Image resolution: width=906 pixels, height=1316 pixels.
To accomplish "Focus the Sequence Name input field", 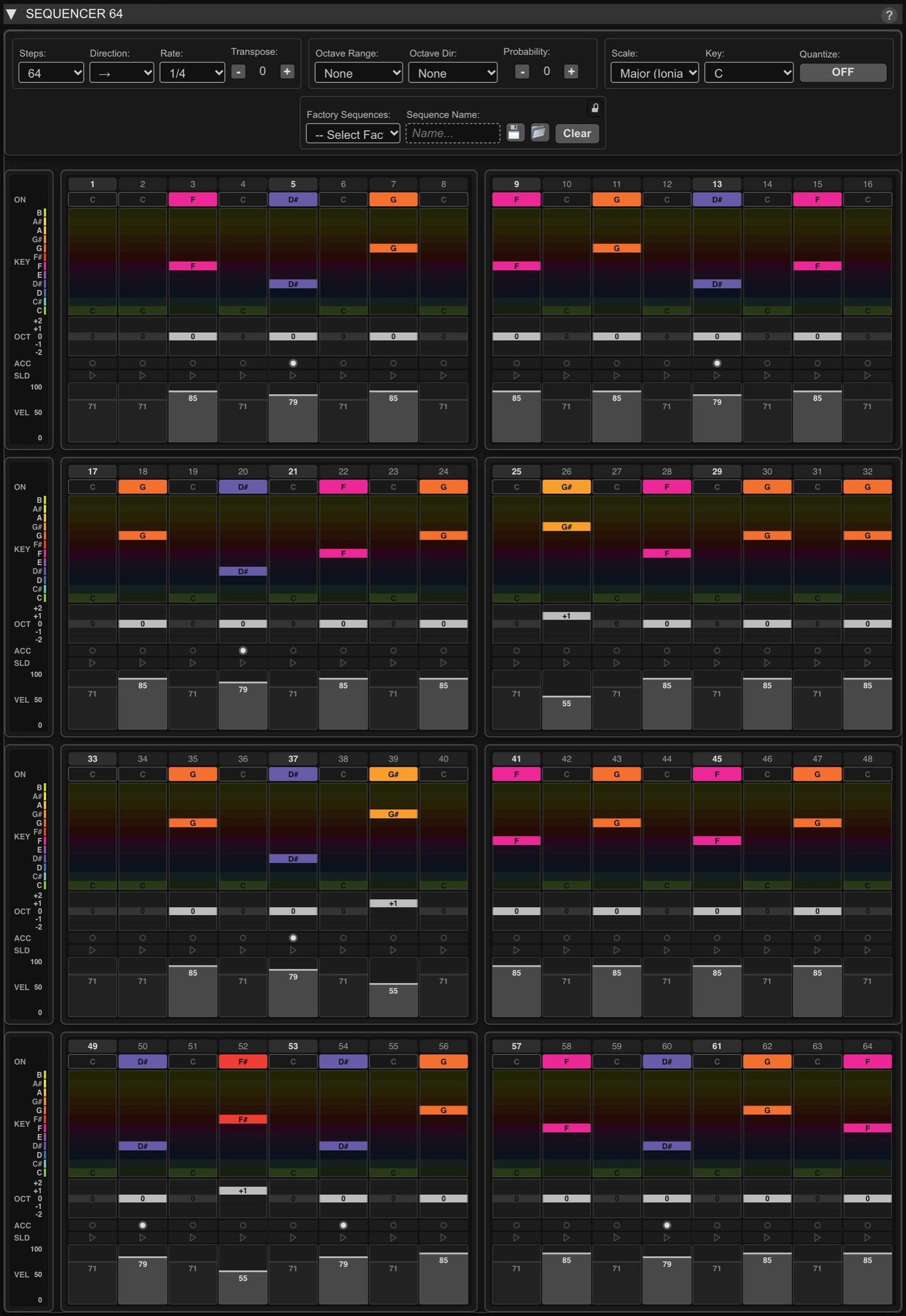I will (453, 133).
